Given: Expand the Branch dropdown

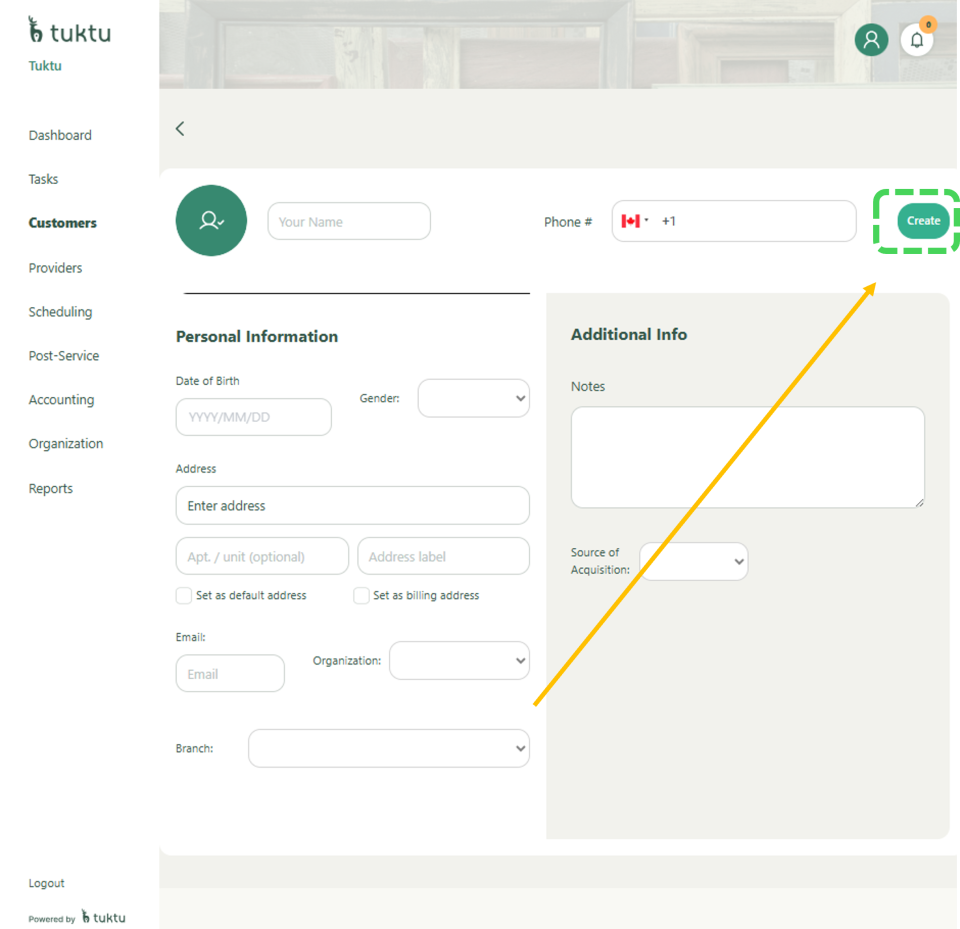Looking at the screenshot, I should (x=388, y=748).
